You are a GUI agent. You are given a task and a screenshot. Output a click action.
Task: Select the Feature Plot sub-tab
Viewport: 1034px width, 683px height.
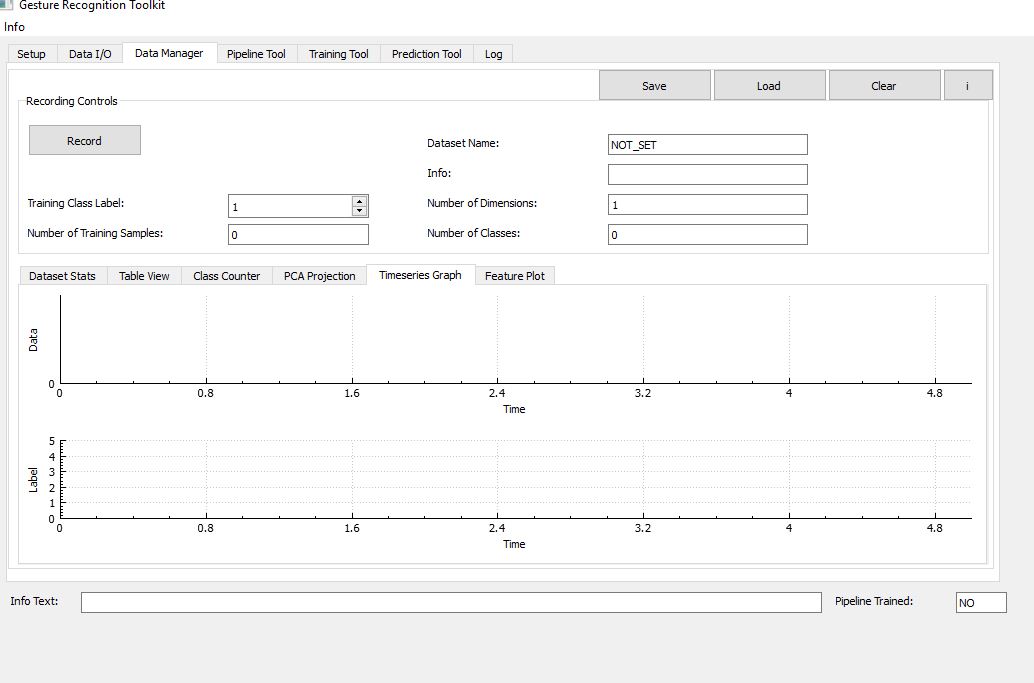pos(515,276)
